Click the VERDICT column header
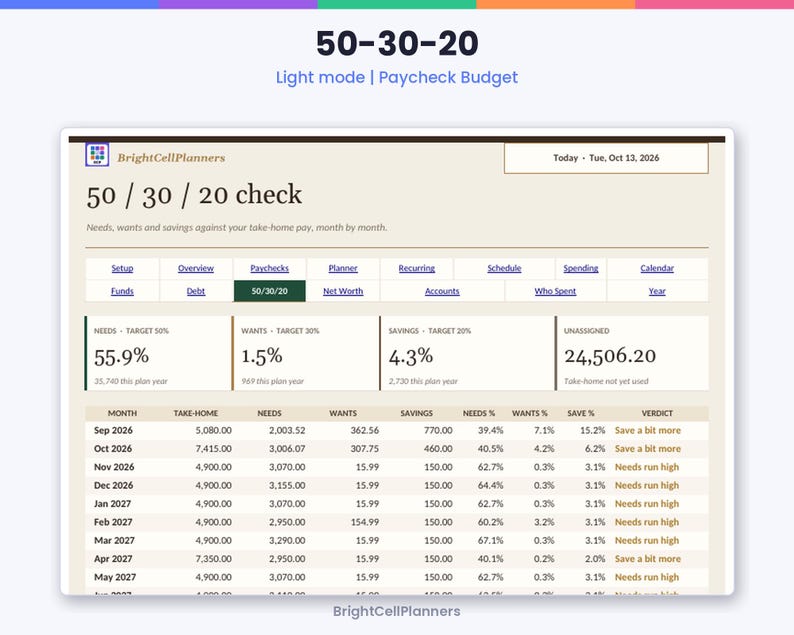Viewport: 794px width, 635px height. coord(657,413)
